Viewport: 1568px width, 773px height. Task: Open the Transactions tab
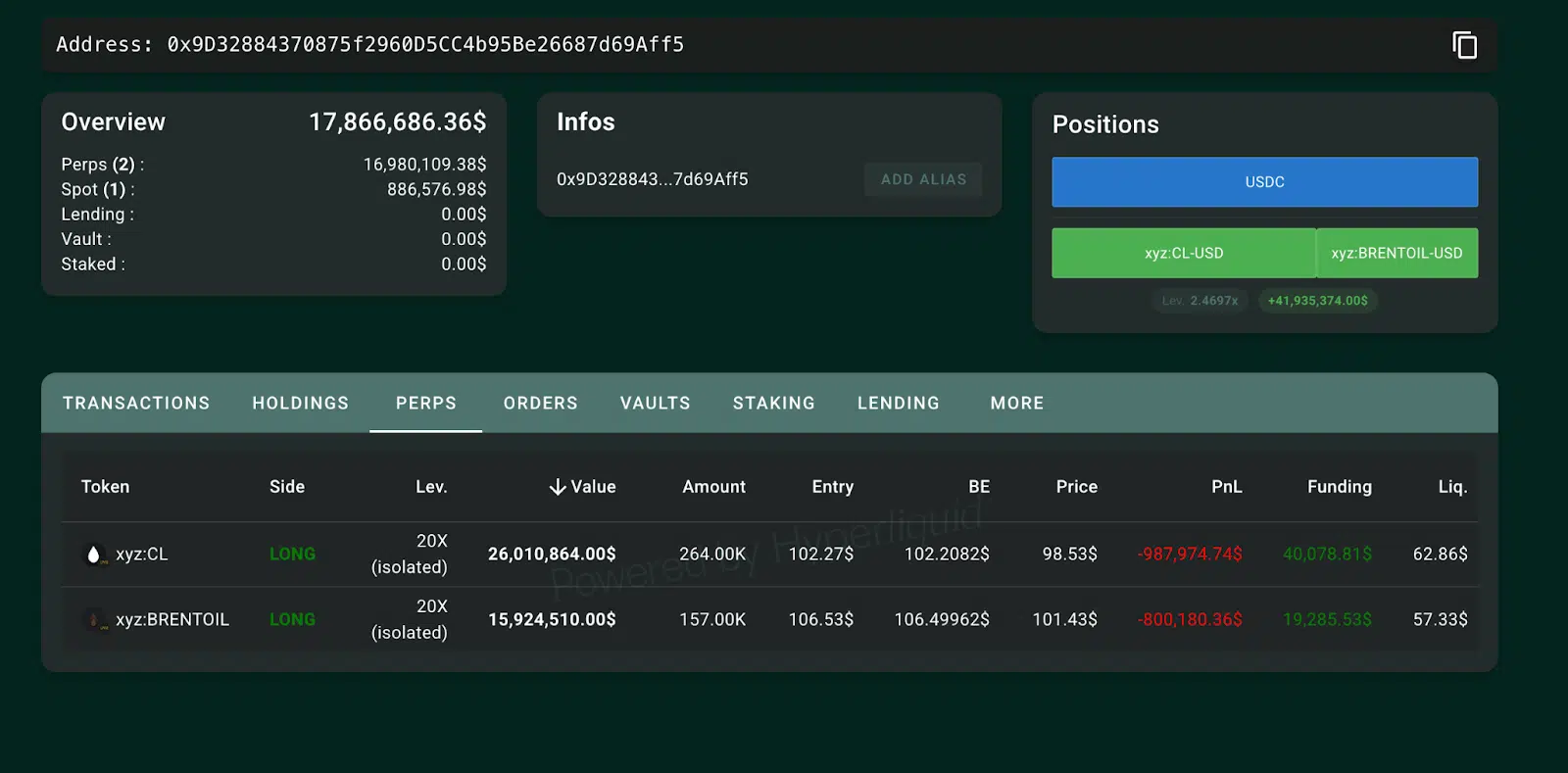(136, 404)
